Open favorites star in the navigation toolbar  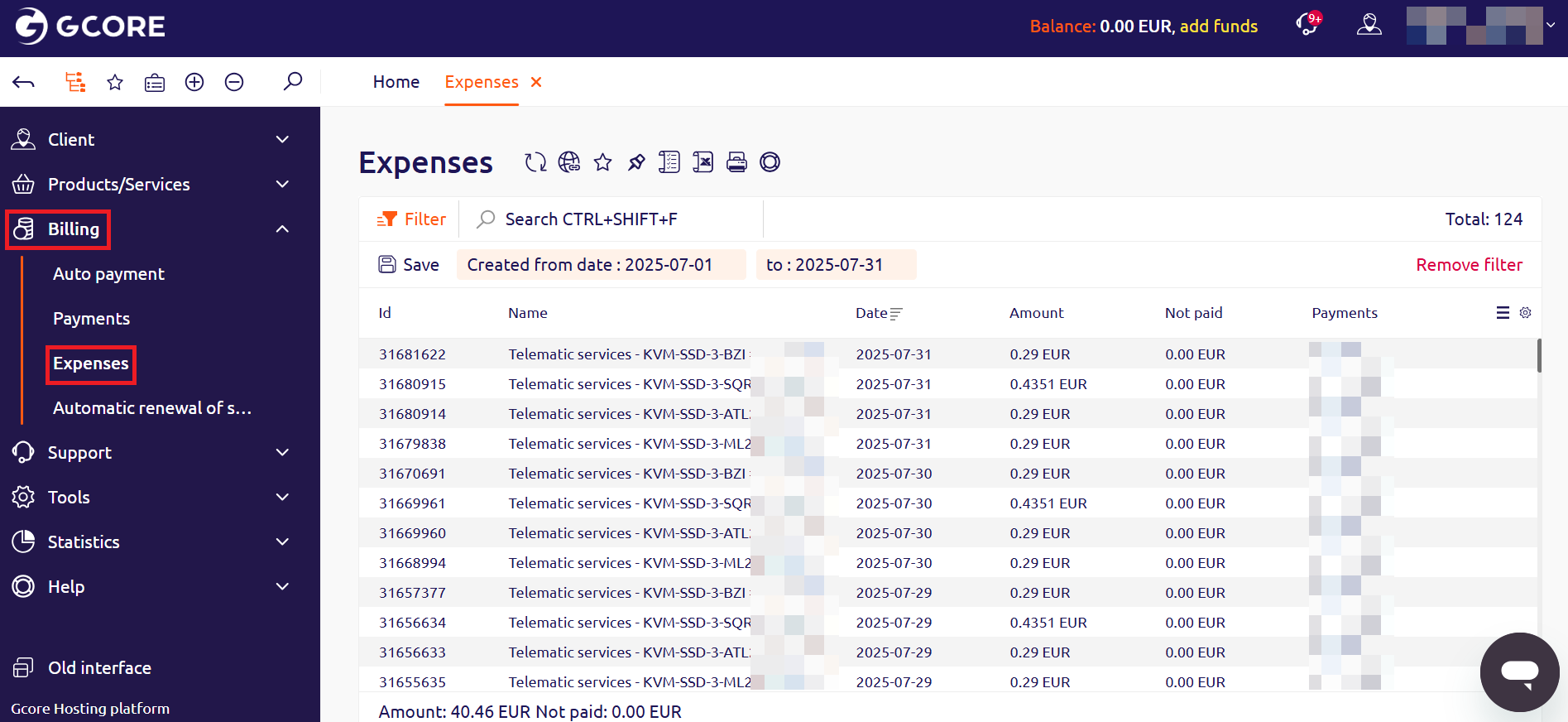[x=115, y=82]
